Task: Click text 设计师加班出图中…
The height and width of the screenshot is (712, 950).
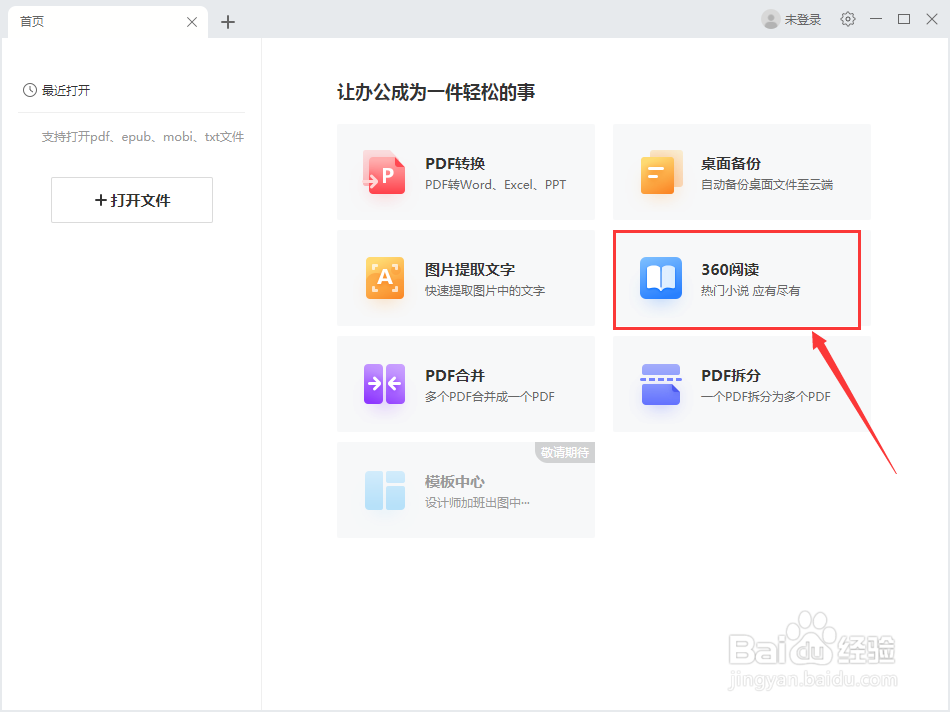Action: tap(477, 503)
